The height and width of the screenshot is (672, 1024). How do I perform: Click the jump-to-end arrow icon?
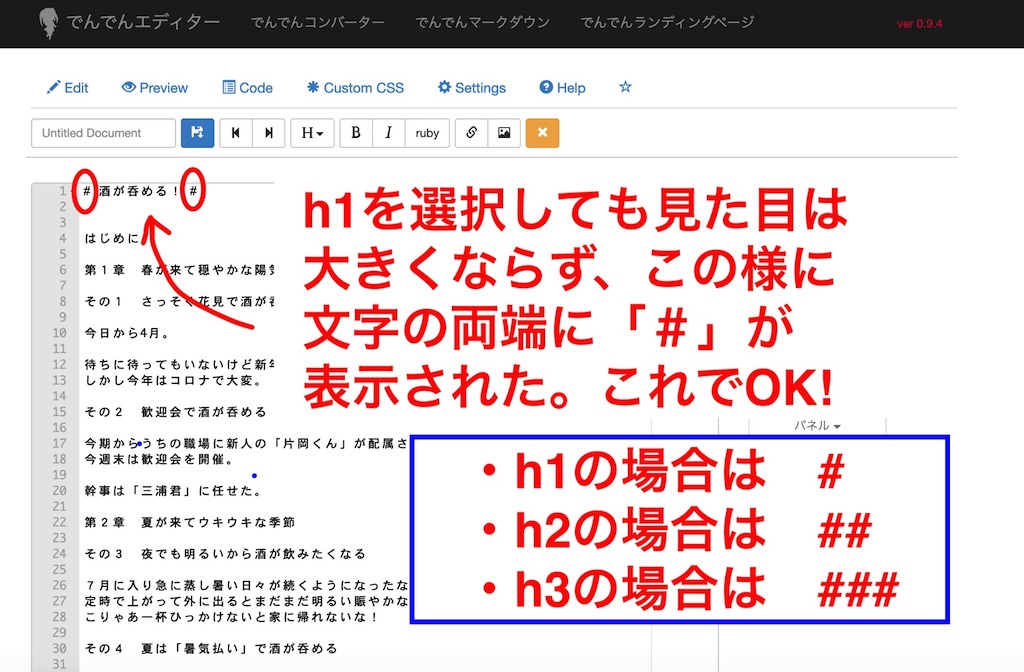point(268,133)
